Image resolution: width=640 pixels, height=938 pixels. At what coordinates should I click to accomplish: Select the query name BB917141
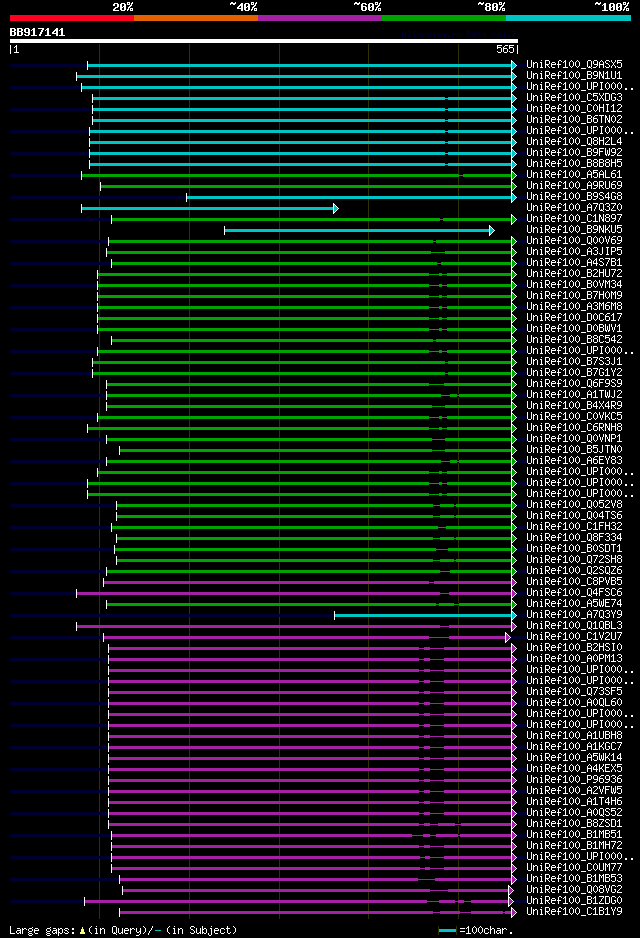(37, 32)
